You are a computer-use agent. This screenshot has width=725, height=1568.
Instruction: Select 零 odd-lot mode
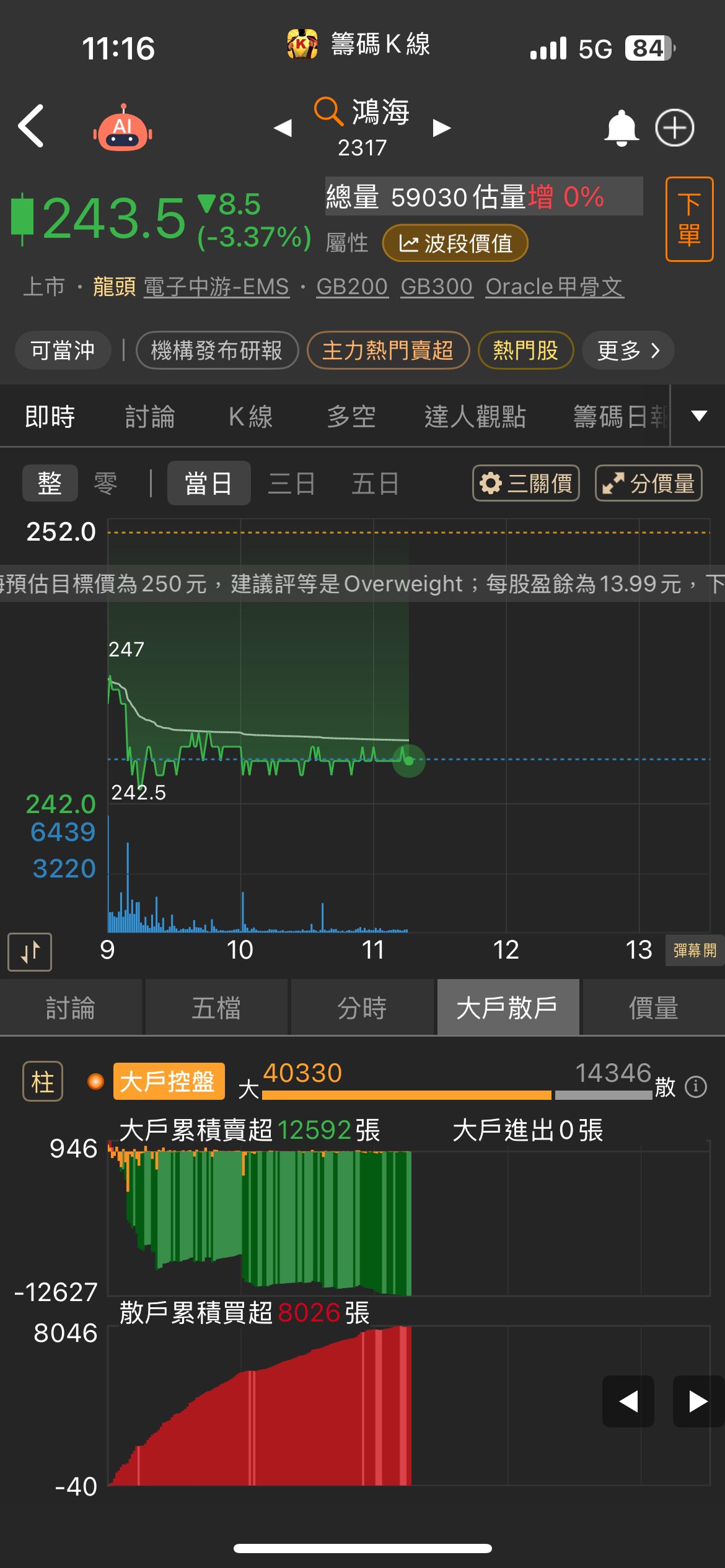[x=105, y=483]
